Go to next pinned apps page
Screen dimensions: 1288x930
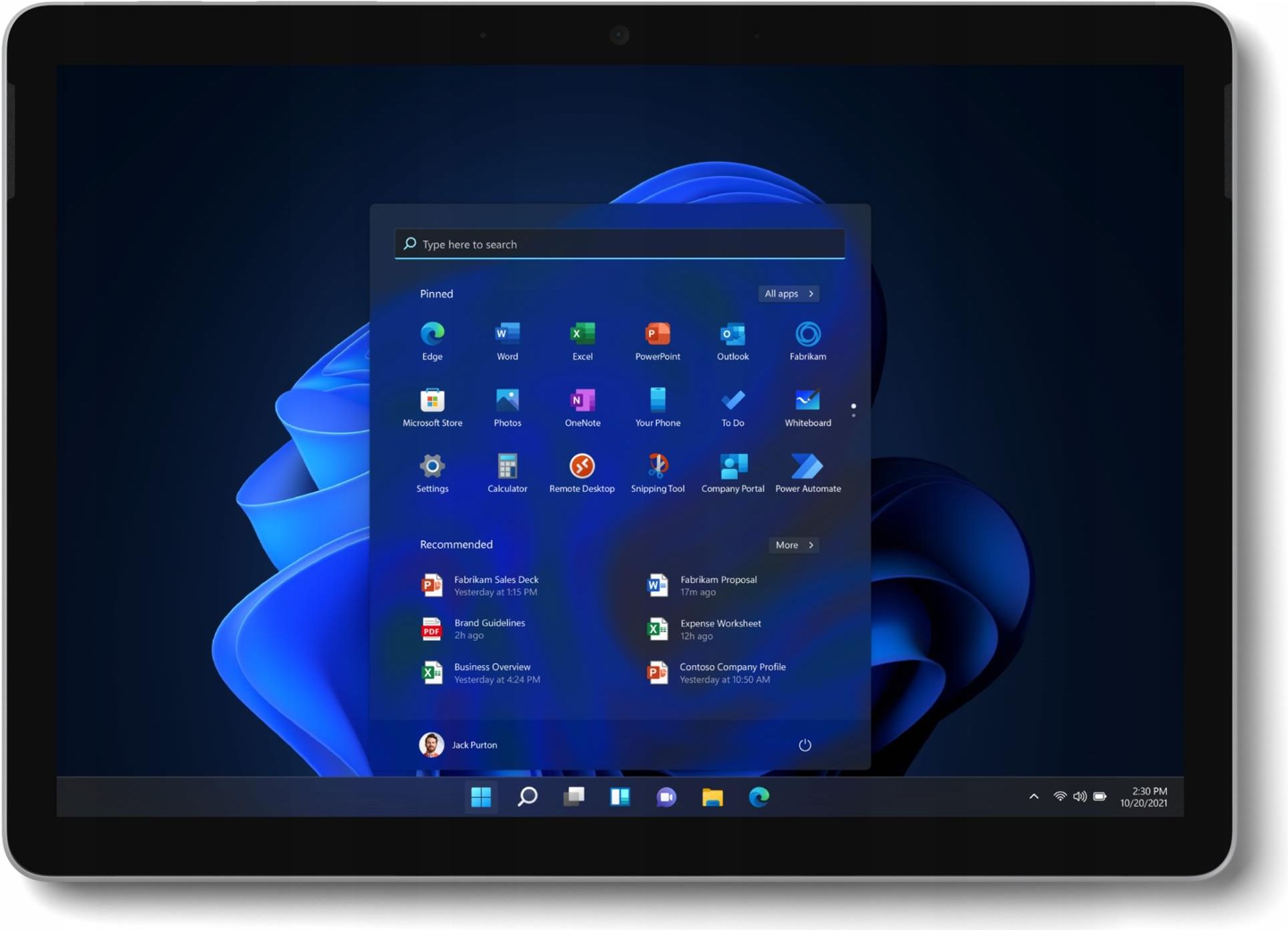[853, 415]
